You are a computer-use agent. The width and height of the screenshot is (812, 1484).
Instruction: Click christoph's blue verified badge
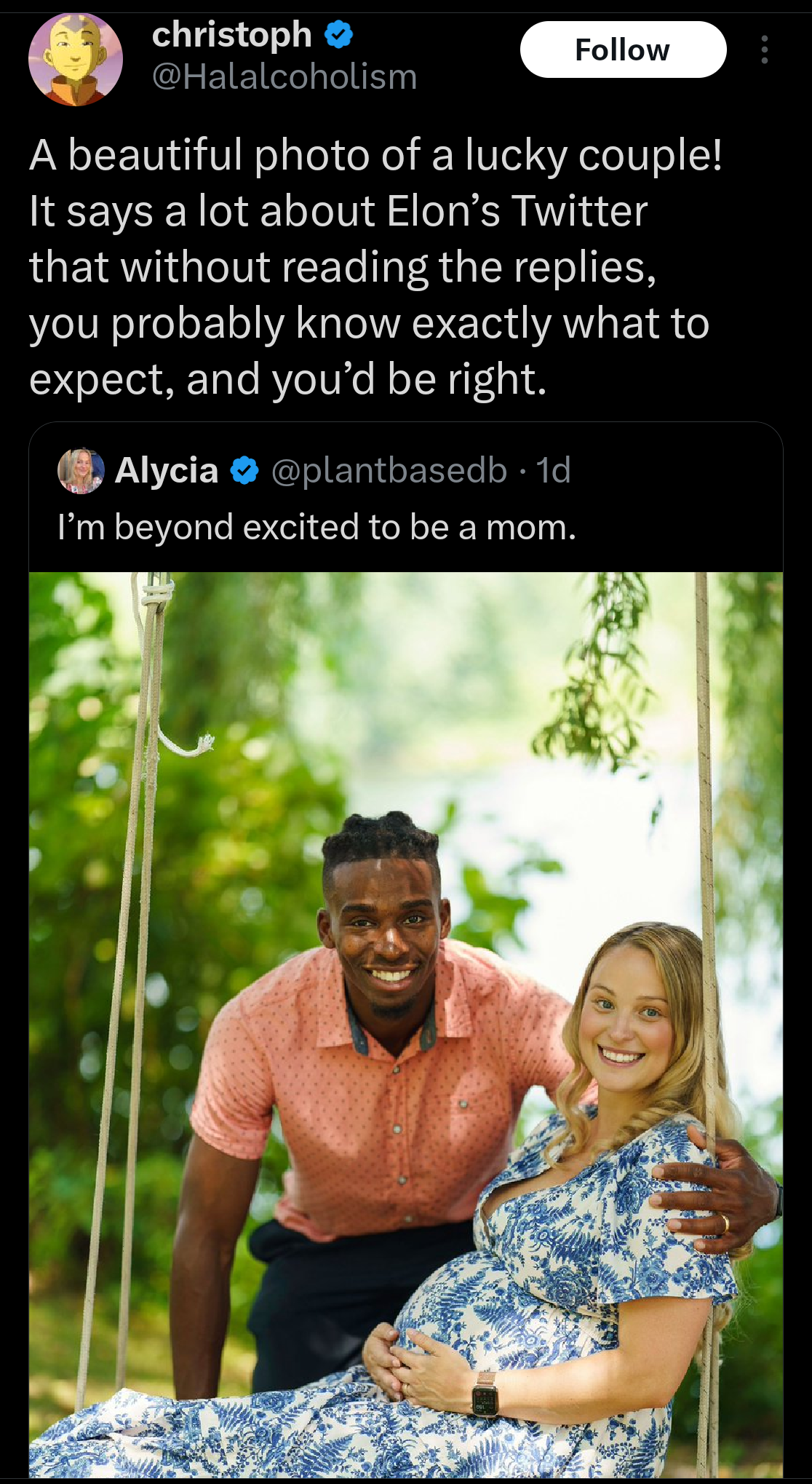338,34
